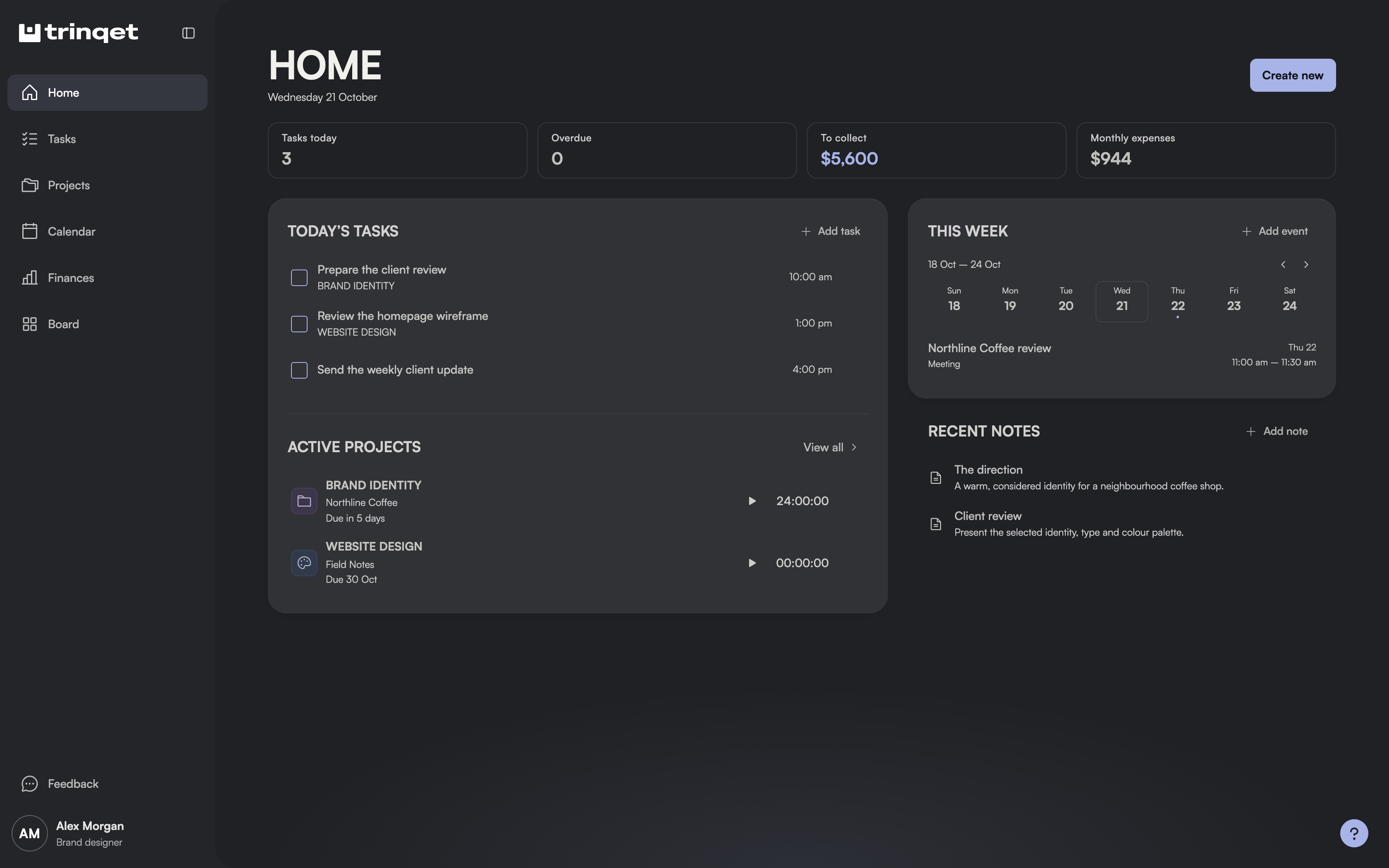
Task: Open the Calendar page
Action: 107,231
